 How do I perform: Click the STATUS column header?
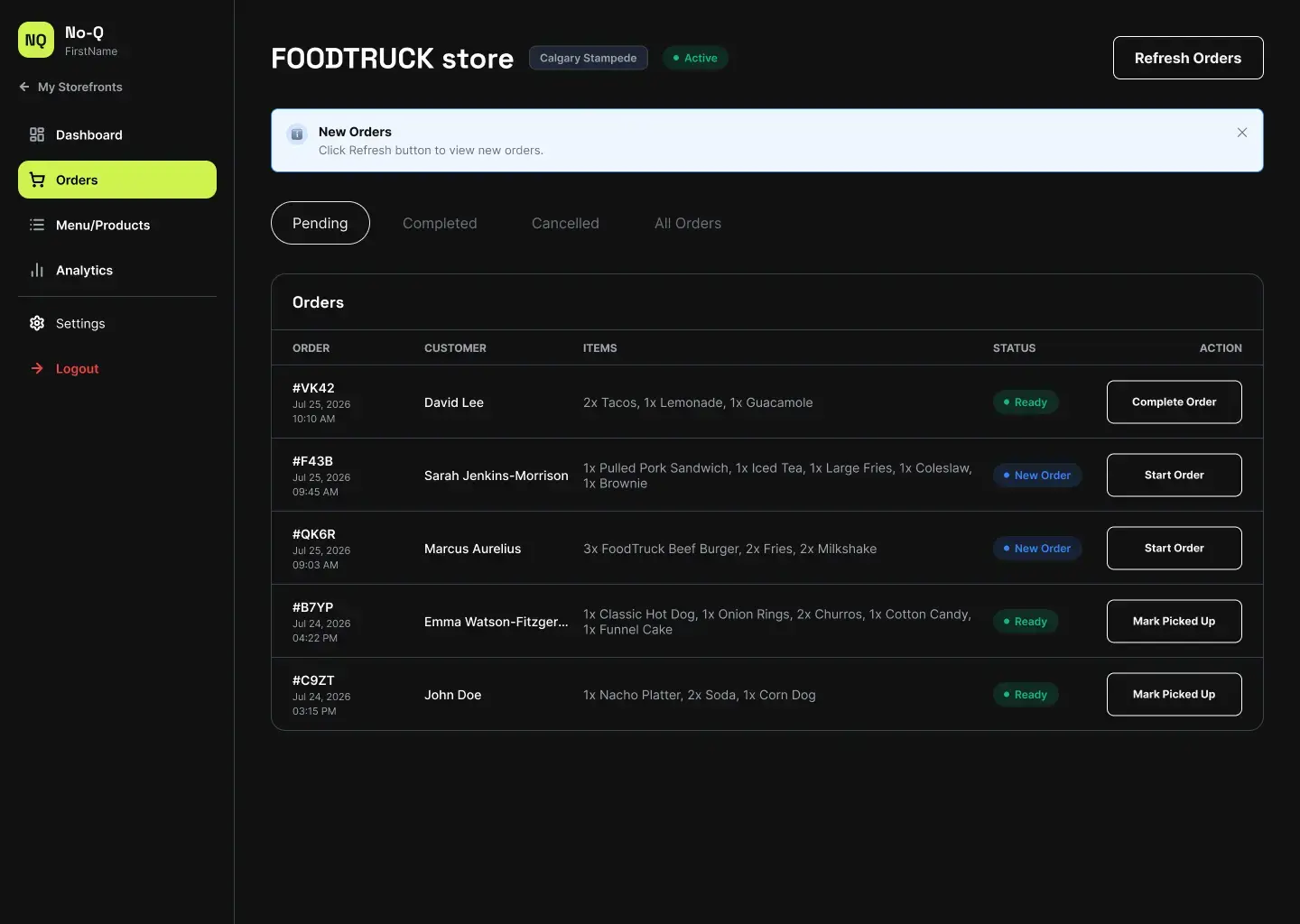tap(1015, 347)
